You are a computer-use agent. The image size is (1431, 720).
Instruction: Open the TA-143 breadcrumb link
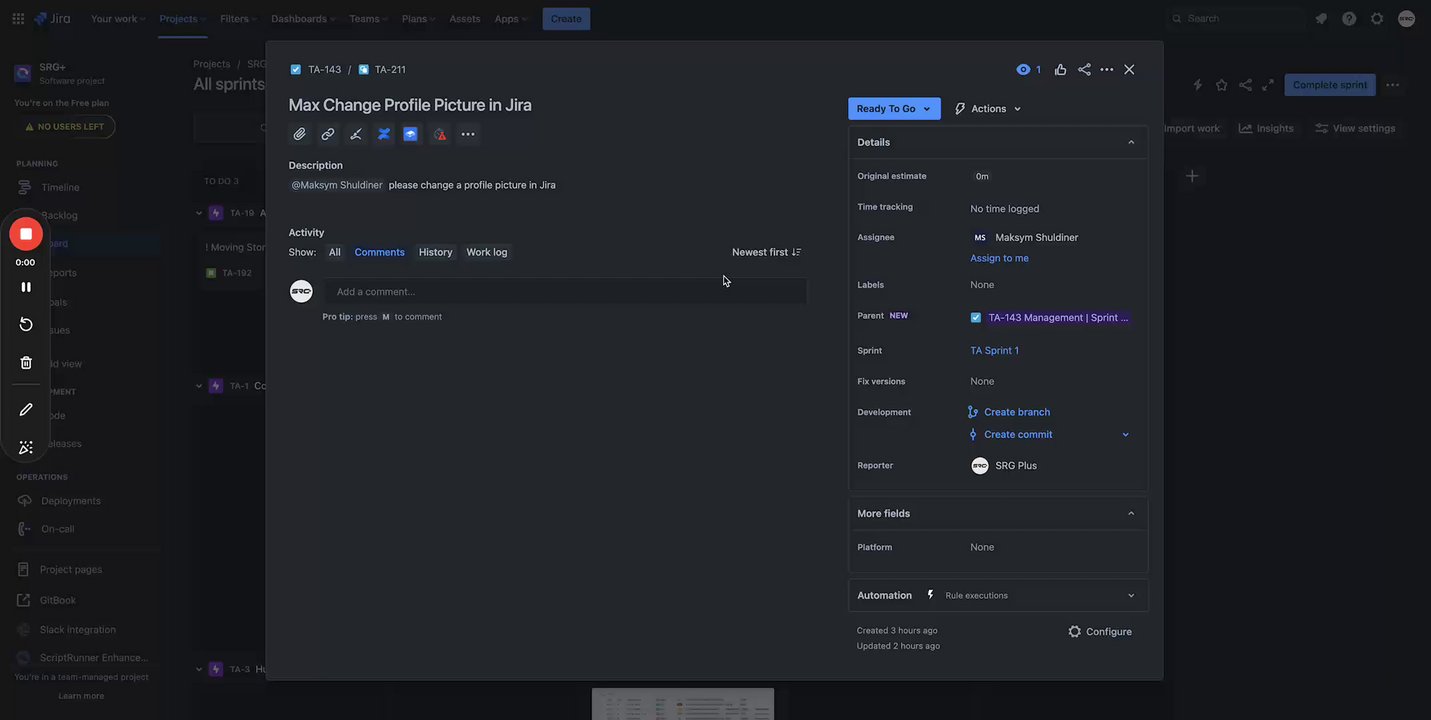click(324, 70)
